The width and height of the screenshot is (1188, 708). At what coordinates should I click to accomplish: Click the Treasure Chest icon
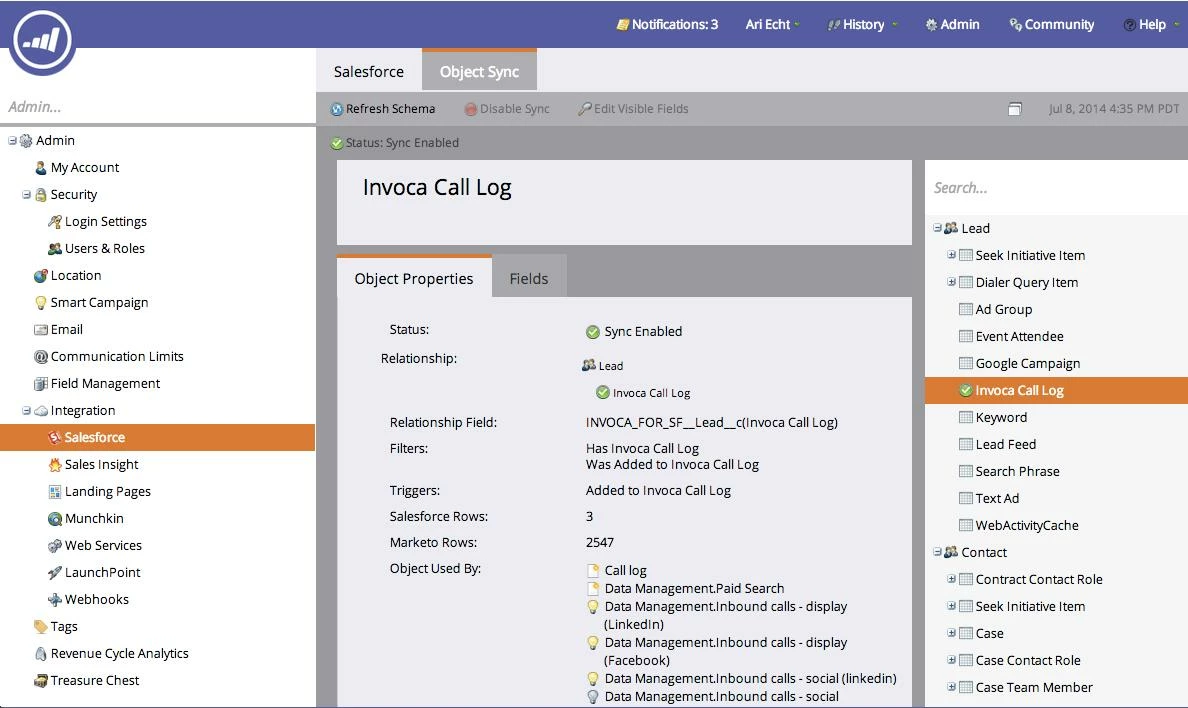(x=41, y=681)
